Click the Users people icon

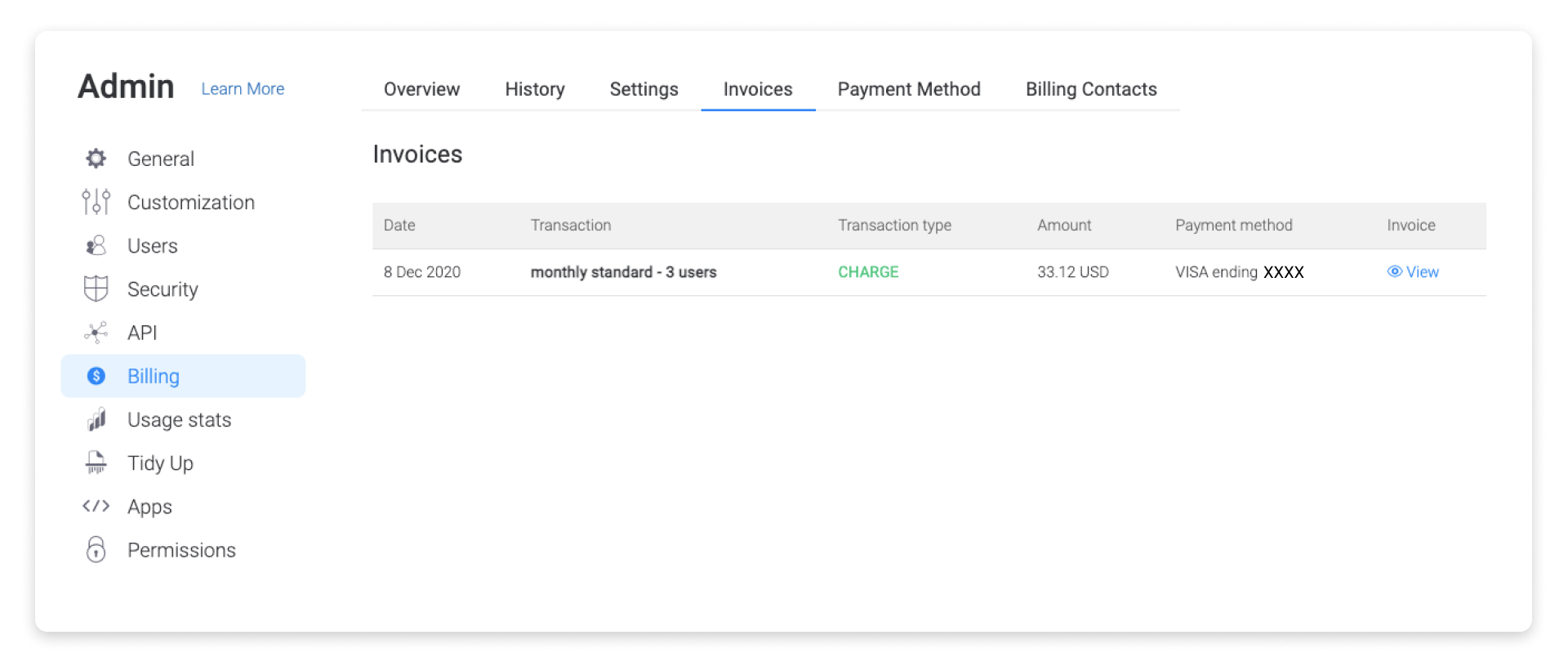96,245
